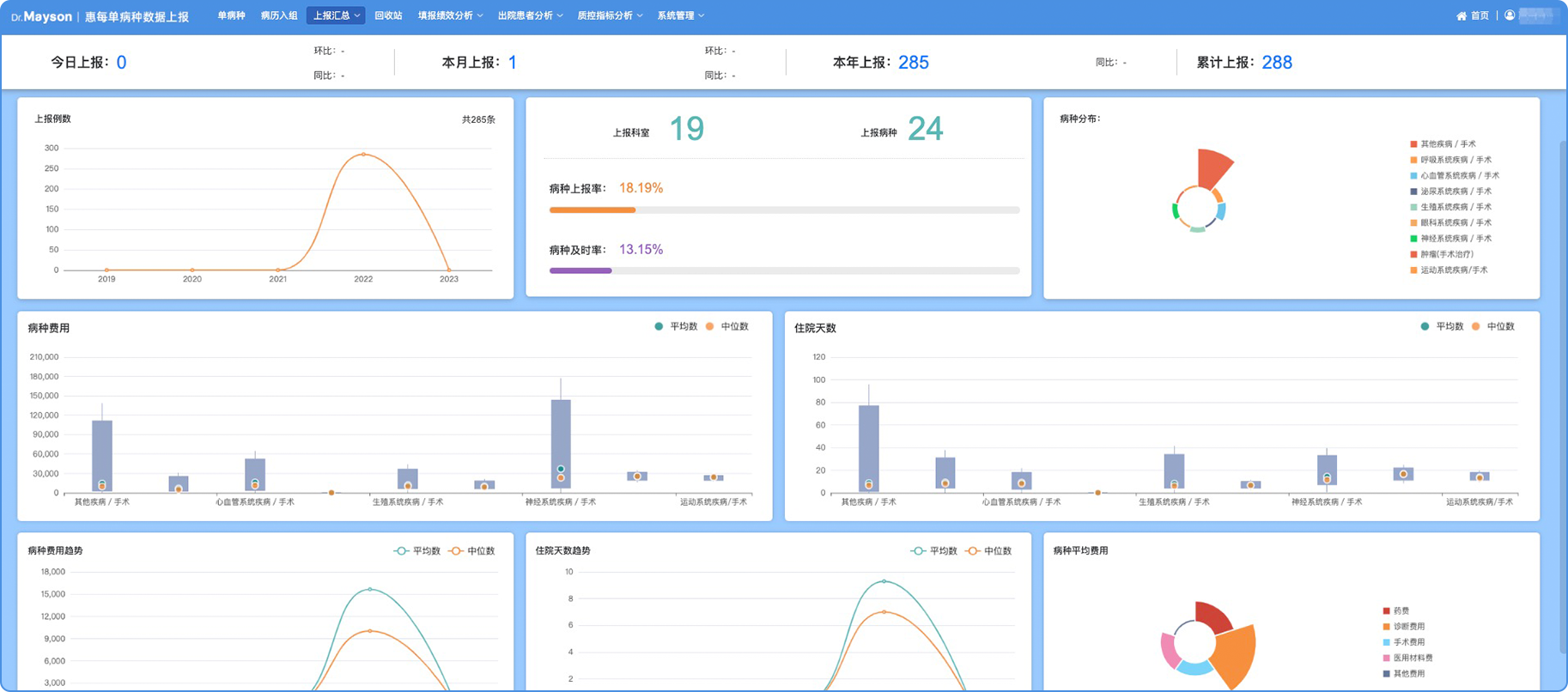Screen dimensions: 1568x692
Task: Open the 单病种 menu item
Action: click(231, 15)
